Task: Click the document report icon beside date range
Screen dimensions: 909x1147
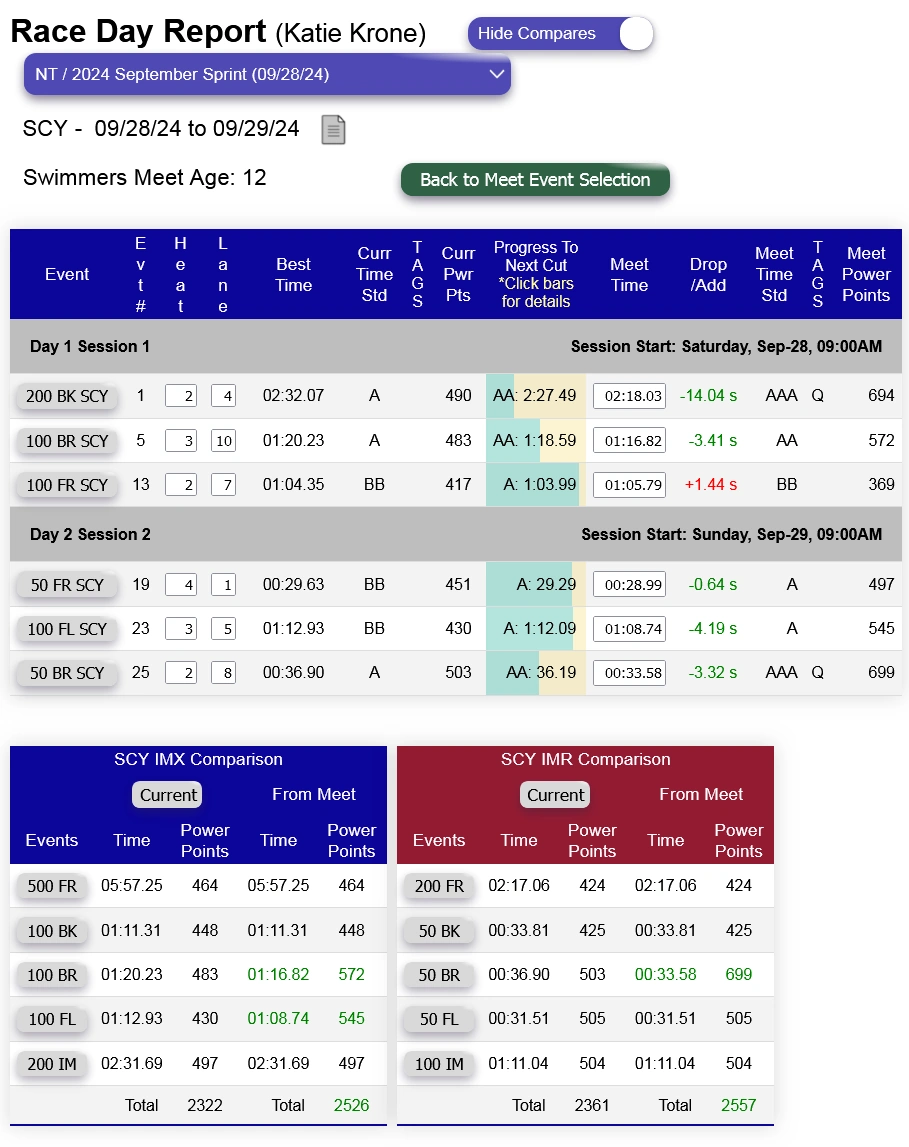Action: pyautogui.click(x=333, y=130)
